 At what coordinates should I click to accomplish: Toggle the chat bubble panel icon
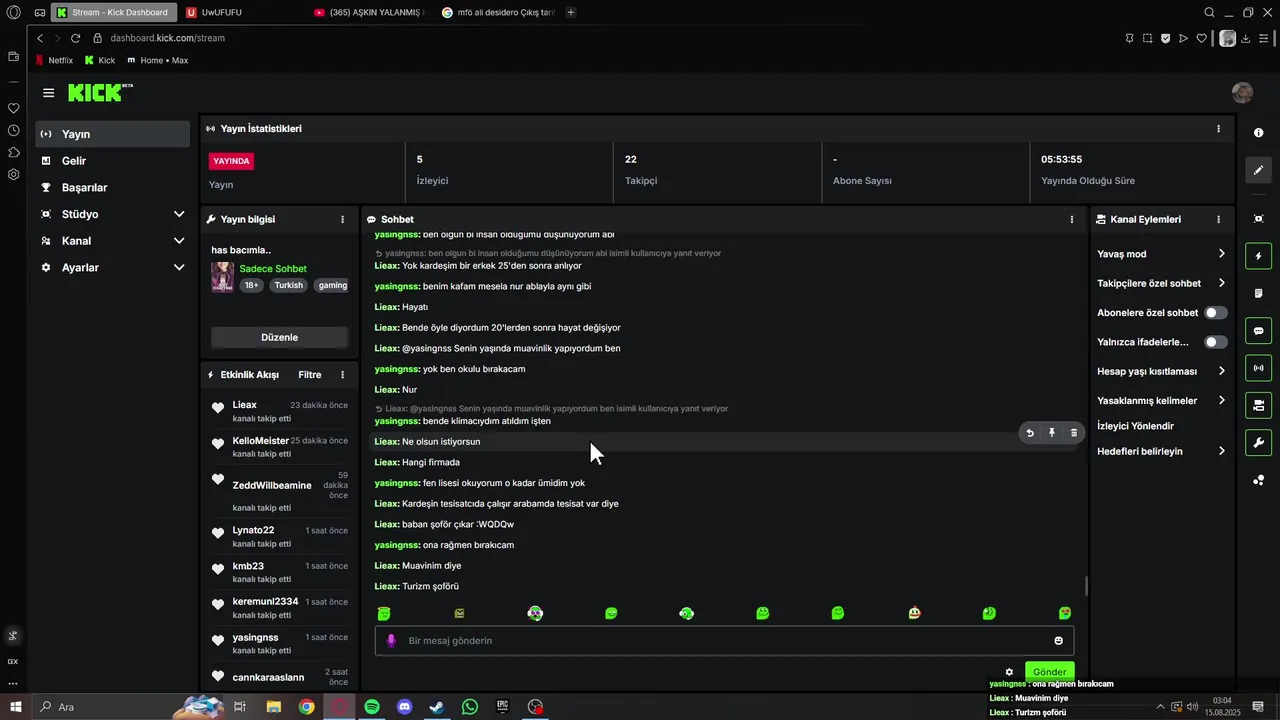pyautogui.click(x=1258, y=331)
